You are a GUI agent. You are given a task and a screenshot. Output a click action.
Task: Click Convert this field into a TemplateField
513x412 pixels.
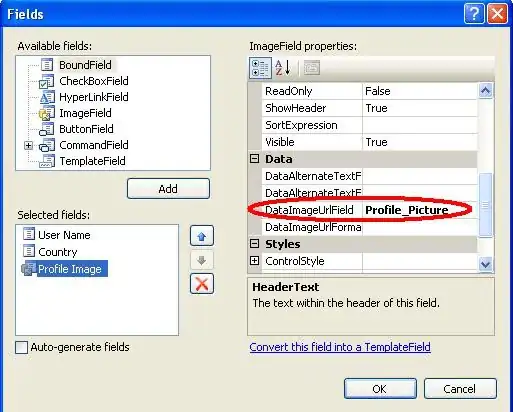pyautogui.click(x=340, y=347)
